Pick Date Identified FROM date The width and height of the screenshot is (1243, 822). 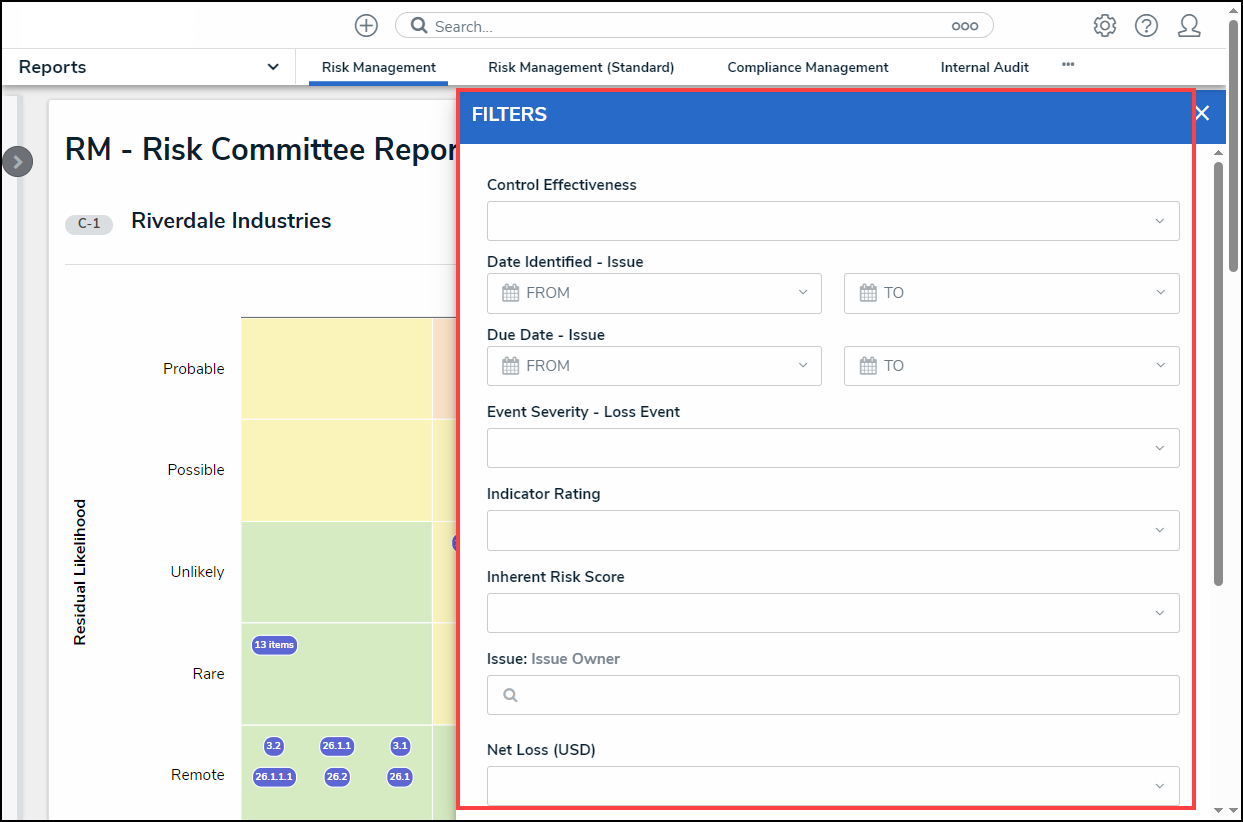tap(654, 293)
